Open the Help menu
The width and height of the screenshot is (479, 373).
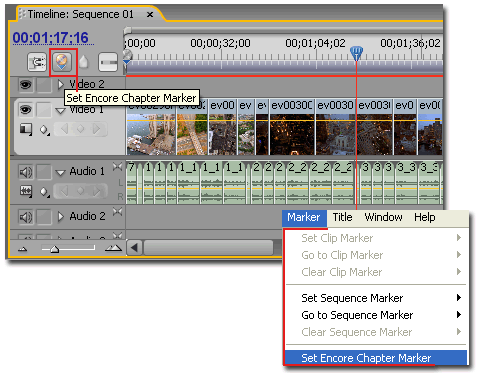425,217
